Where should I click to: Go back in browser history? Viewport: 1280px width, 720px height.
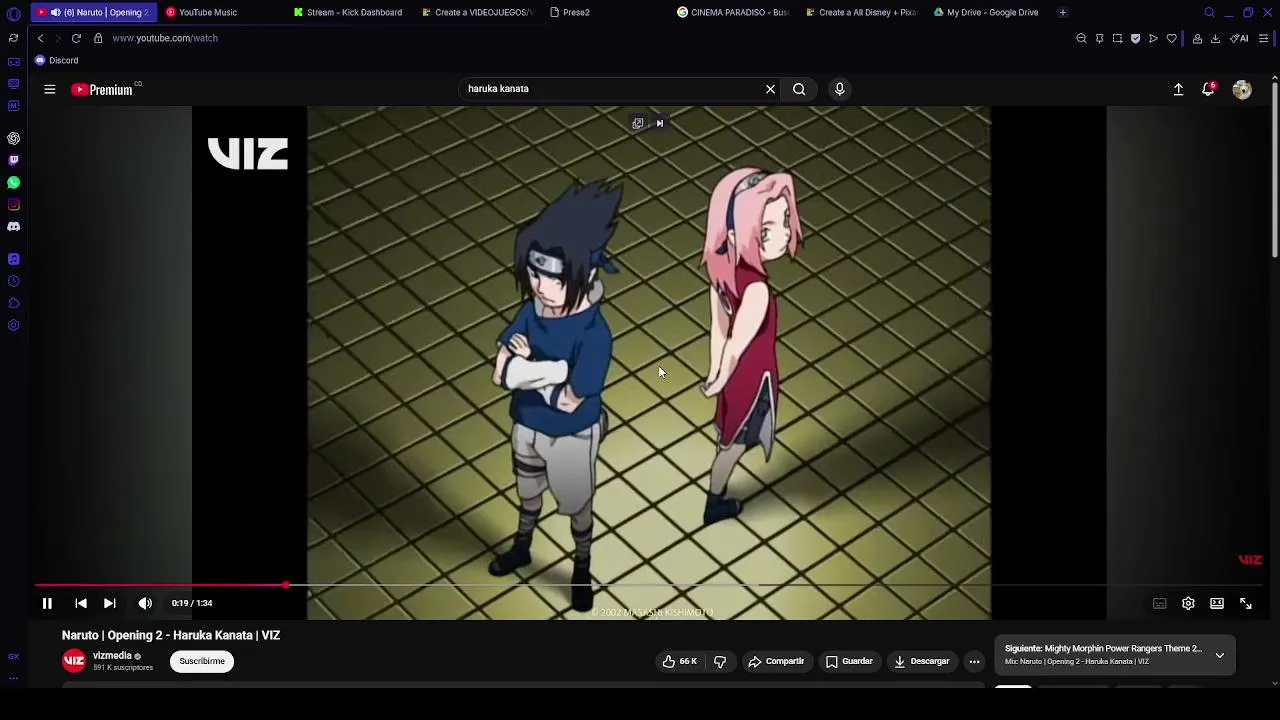coord(40,38)
